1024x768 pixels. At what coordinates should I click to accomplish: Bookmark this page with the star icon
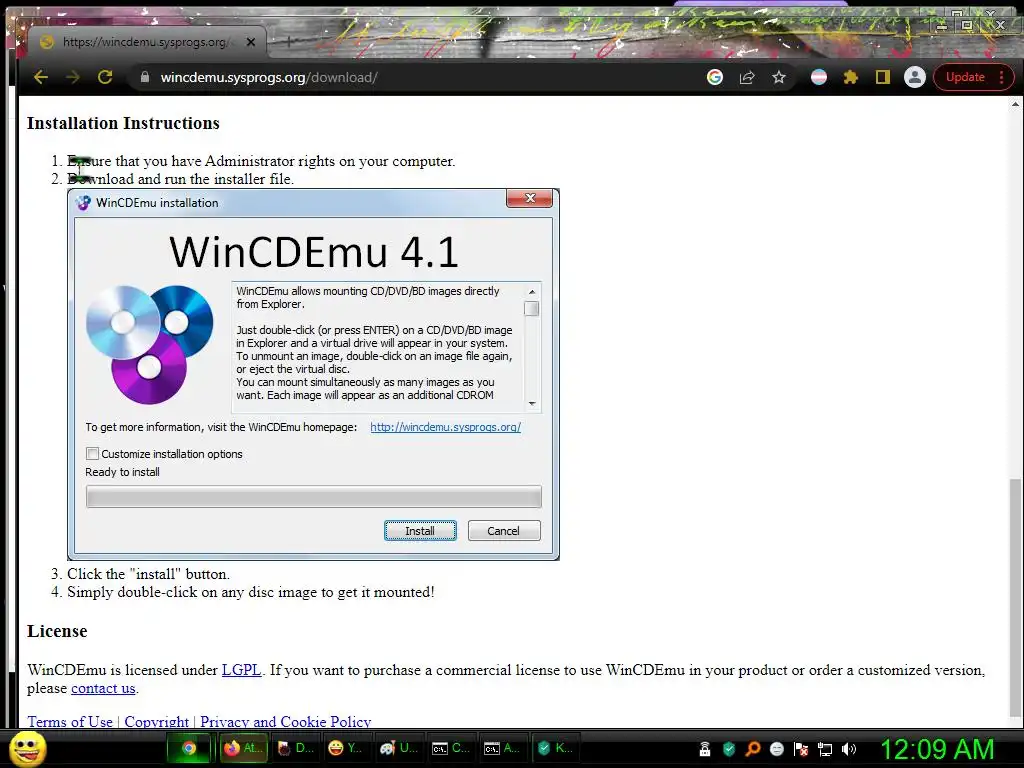(x=778, y=77)
